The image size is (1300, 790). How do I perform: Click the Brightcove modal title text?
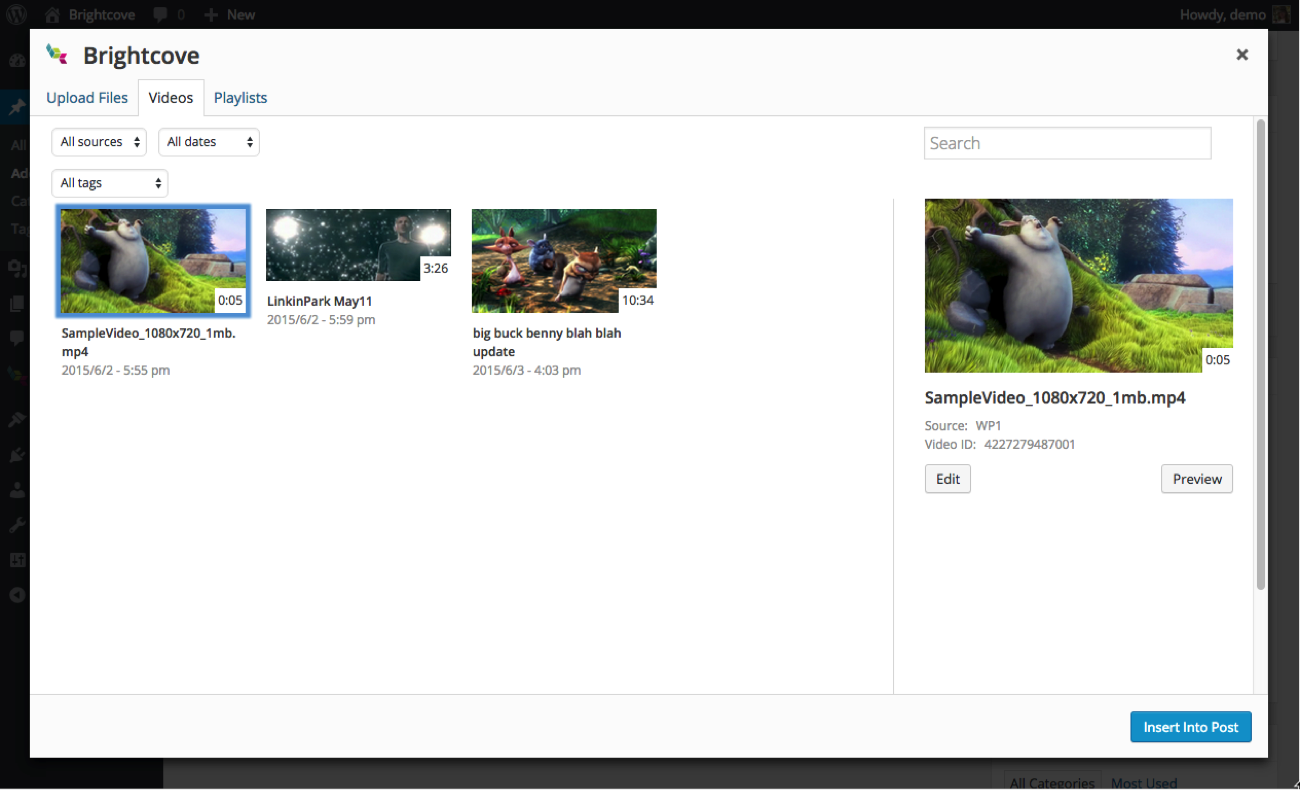(141, 56)
